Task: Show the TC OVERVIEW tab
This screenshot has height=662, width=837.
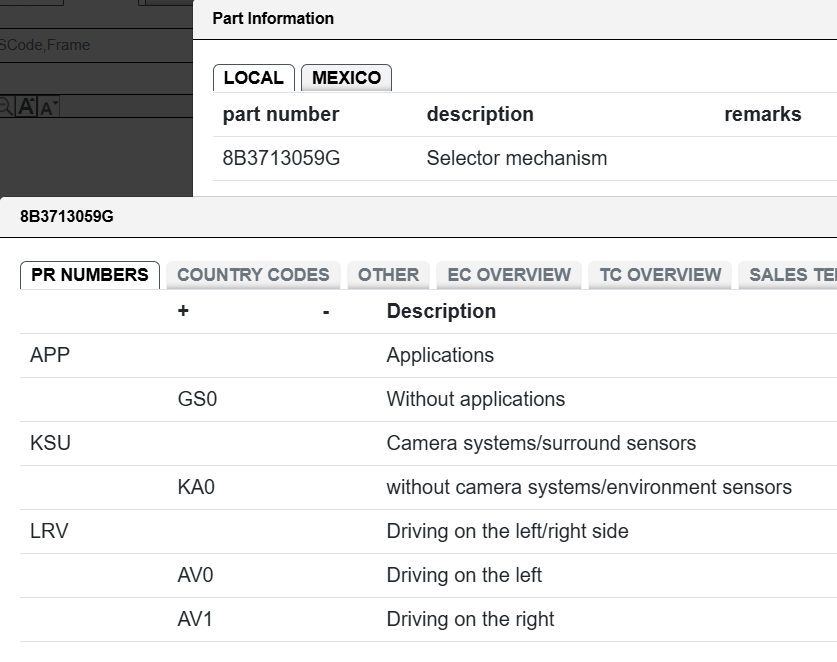Action: pyautogui.click(x=660, y=275)
